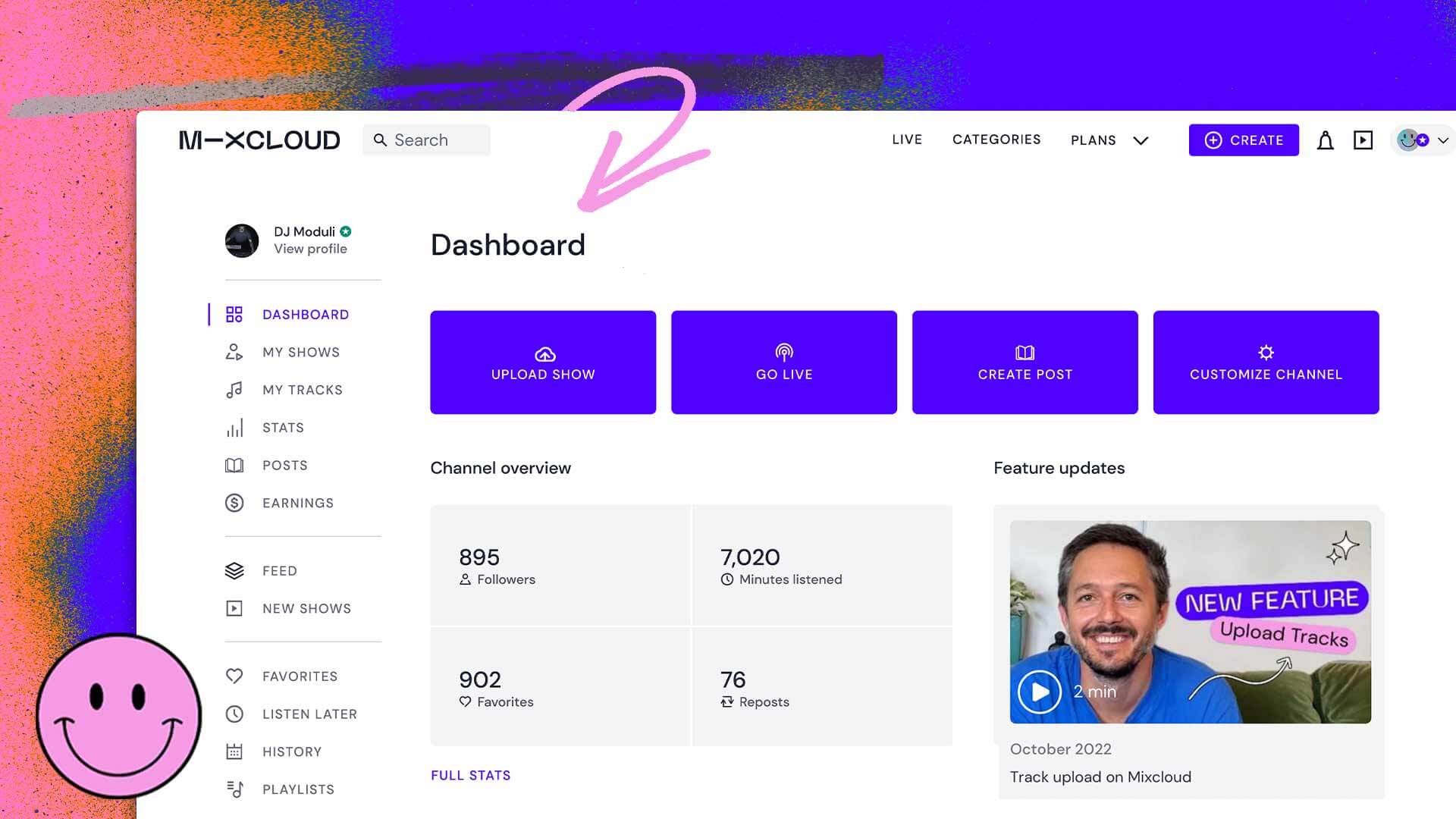1456x819 pixels.
Task: Click the search magnifier icon
Action: click(380, 140)
